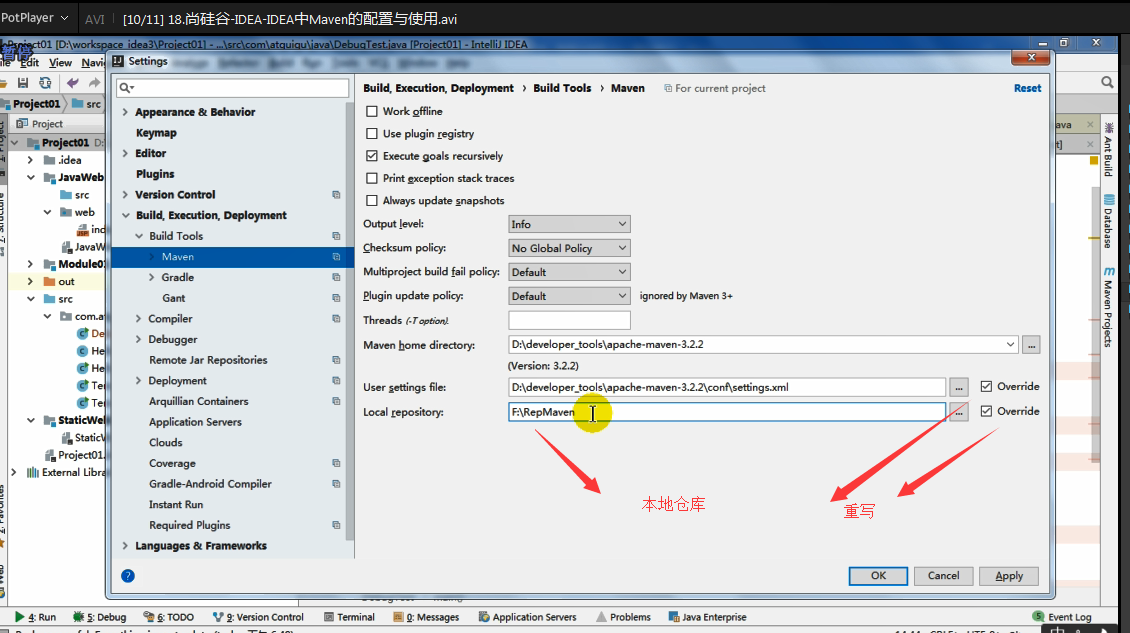
Task: Click the per-project icon beside Gradle
Action: click(336, 277)
